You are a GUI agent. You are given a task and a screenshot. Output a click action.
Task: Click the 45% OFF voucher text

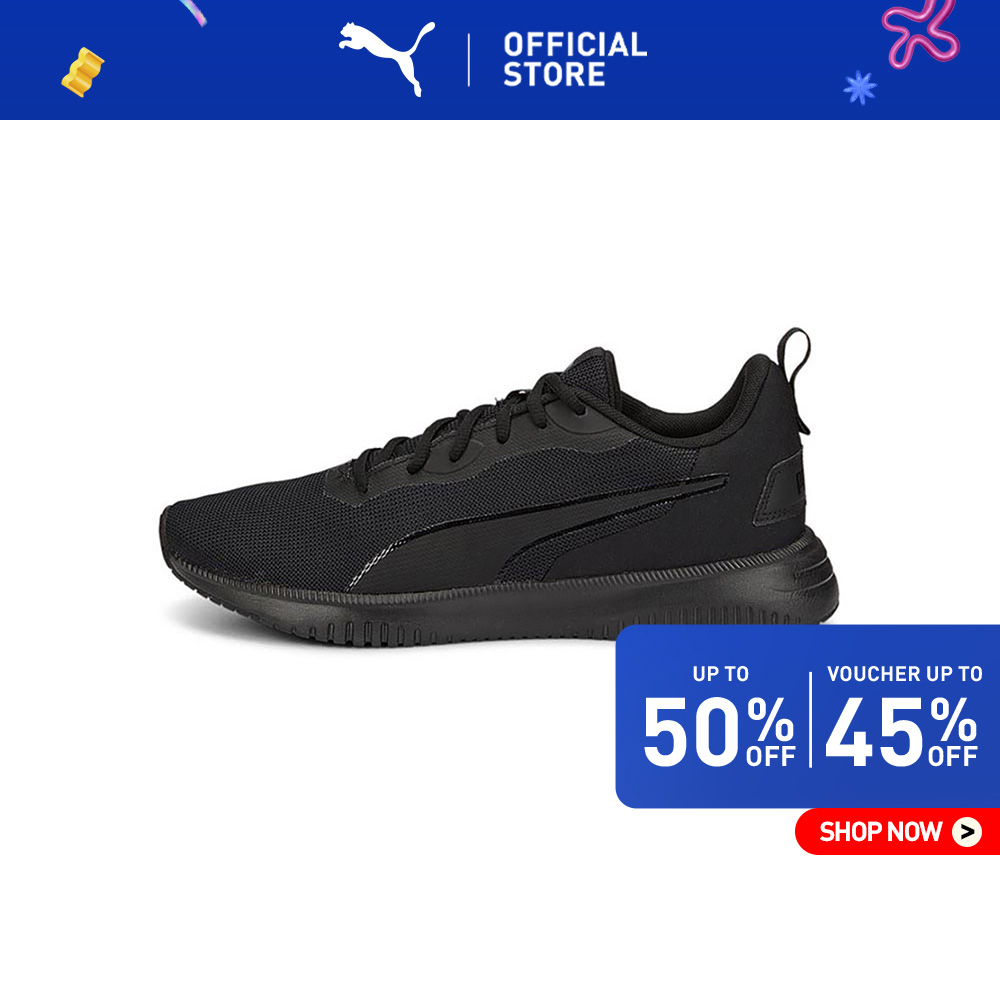[x=901, y=731]
